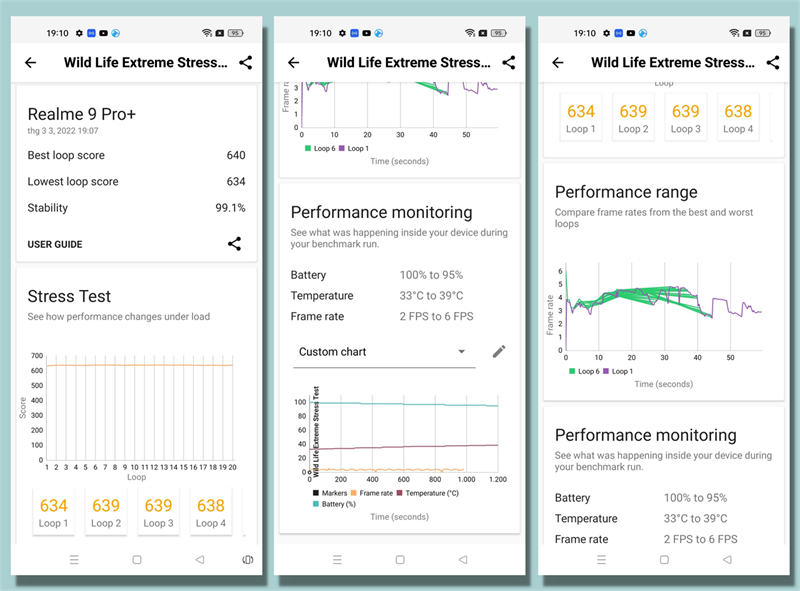Screen dimensions: 800x591
Task: Click Frame rate 2 FPS to 6 FPS, middle phone
Action: point(382,316)
